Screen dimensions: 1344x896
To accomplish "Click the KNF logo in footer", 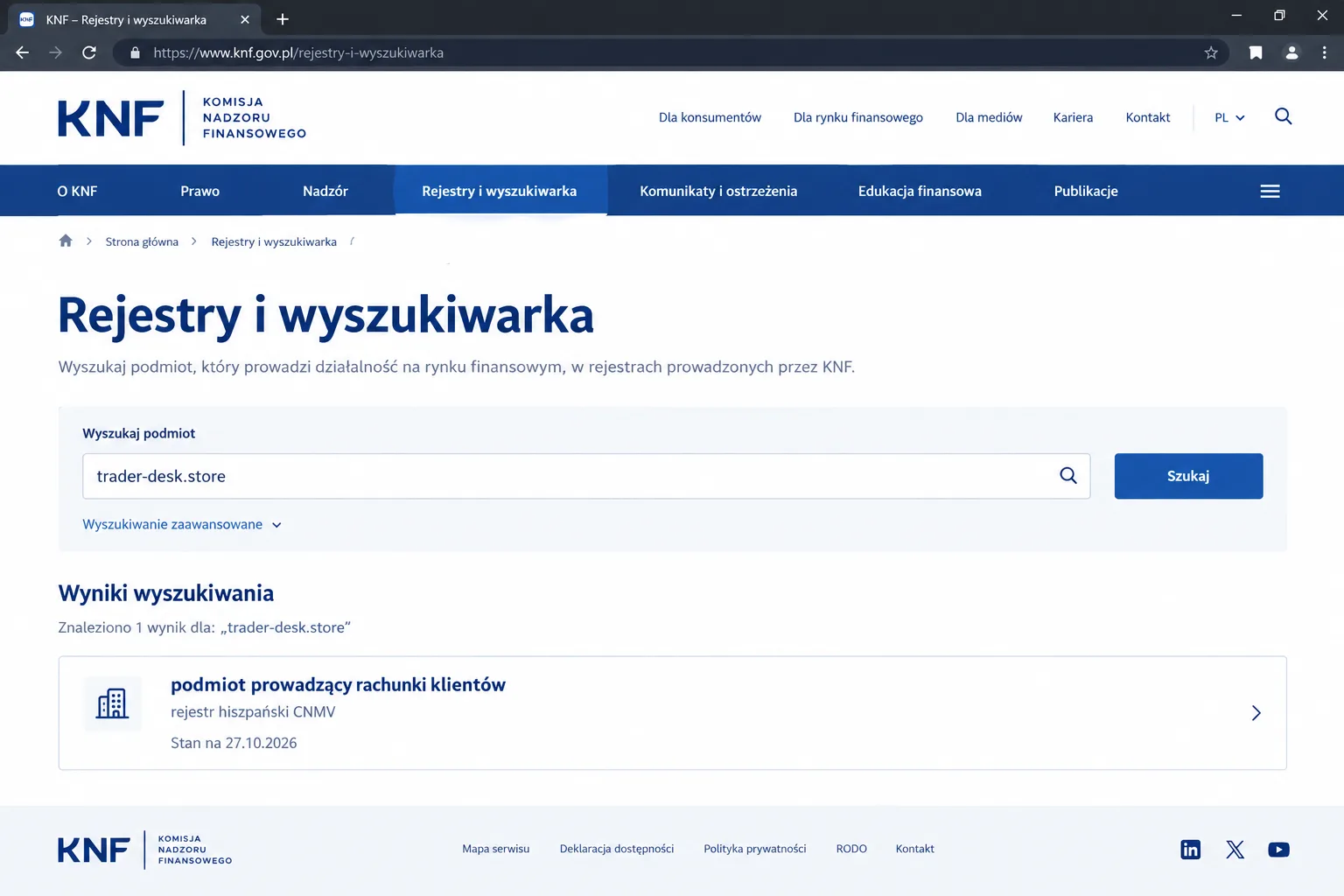I will point(145,849).
